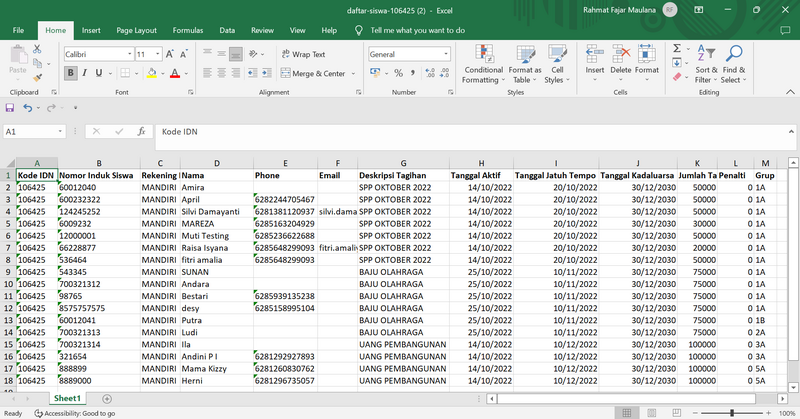Image resolution: width=800 pixels, height=419 pixels.
Task: Click Tell me what you want to do
Action: (x=417, y=31)
